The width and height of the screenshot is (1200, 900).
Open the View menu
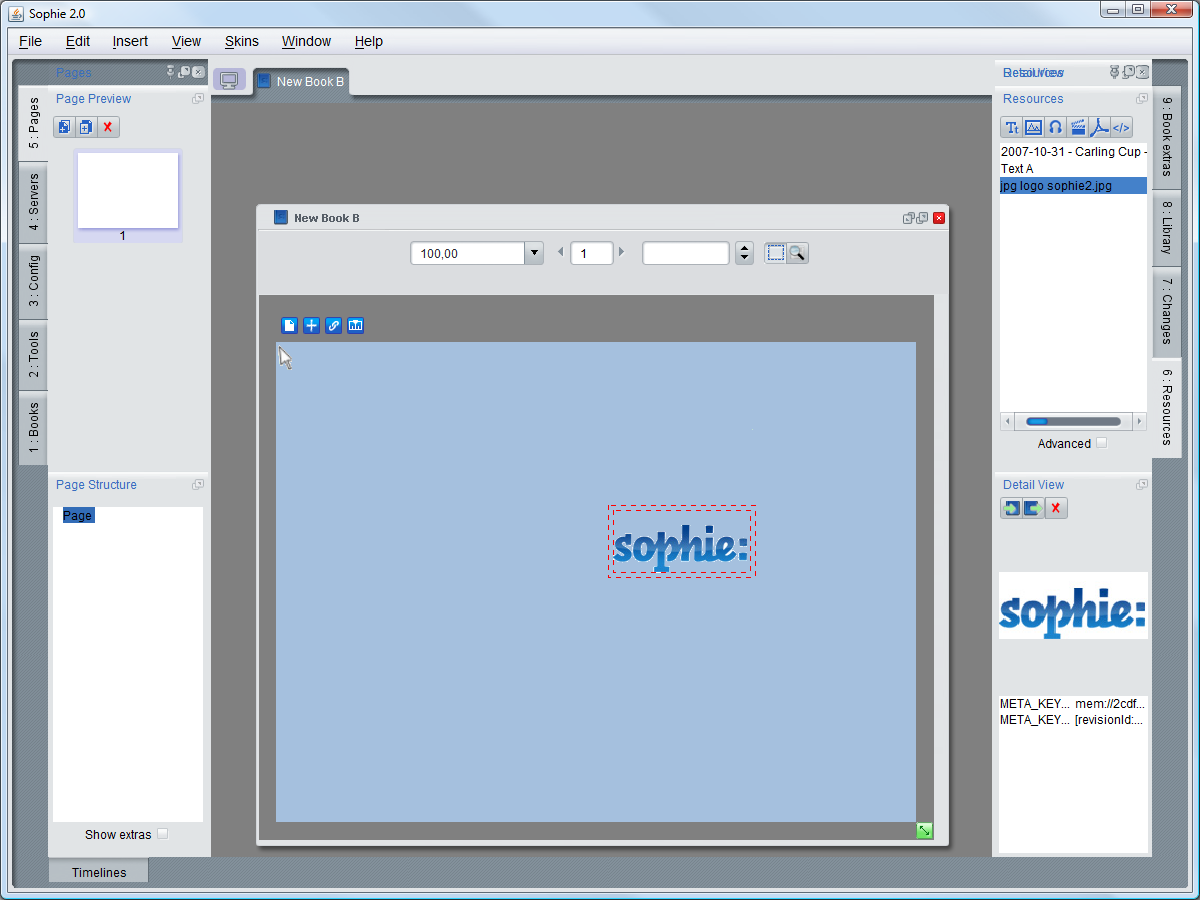point(187,41)
